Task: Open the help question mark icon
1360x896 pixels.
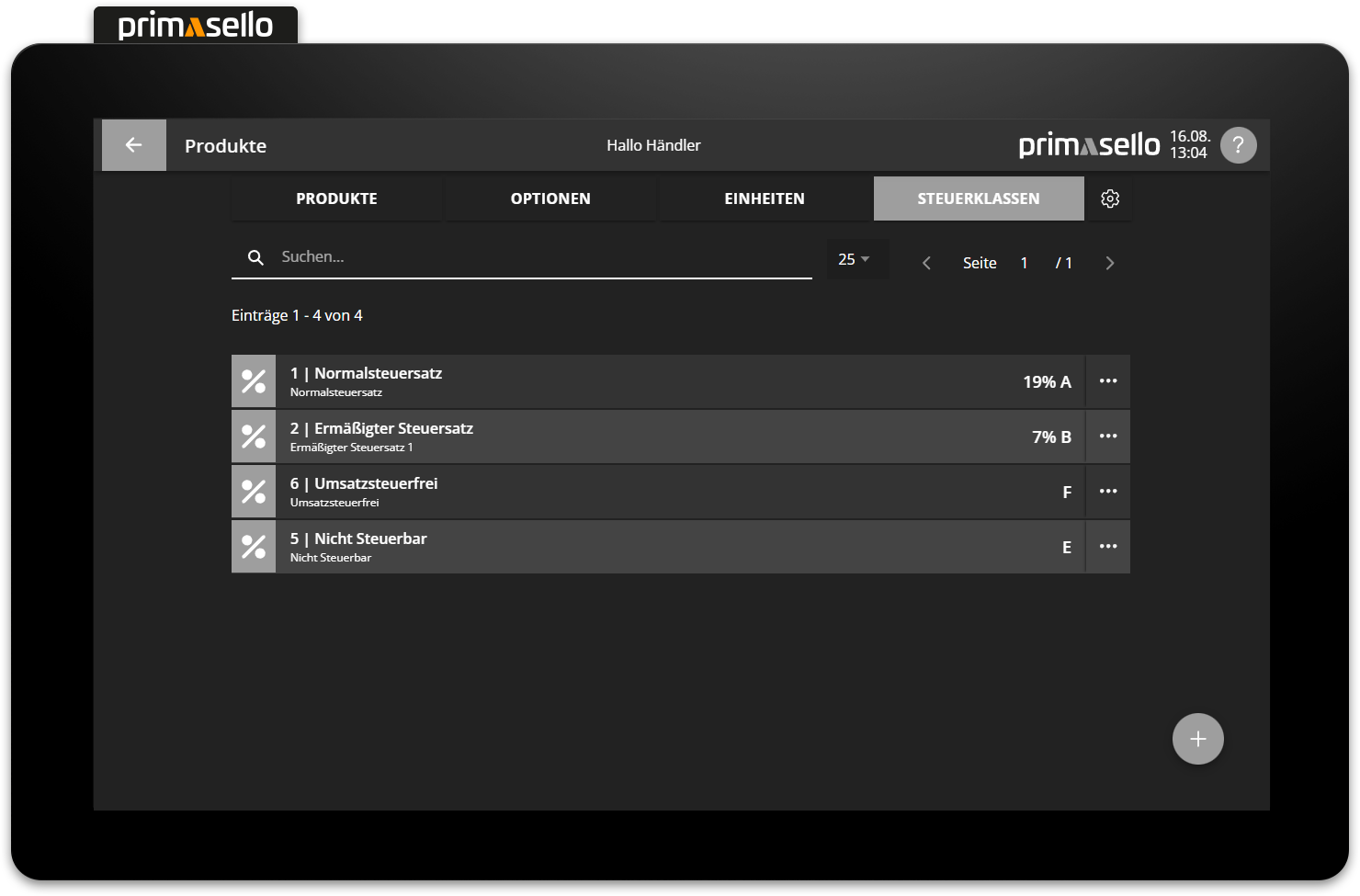Action: click(x=1238, y=145)
